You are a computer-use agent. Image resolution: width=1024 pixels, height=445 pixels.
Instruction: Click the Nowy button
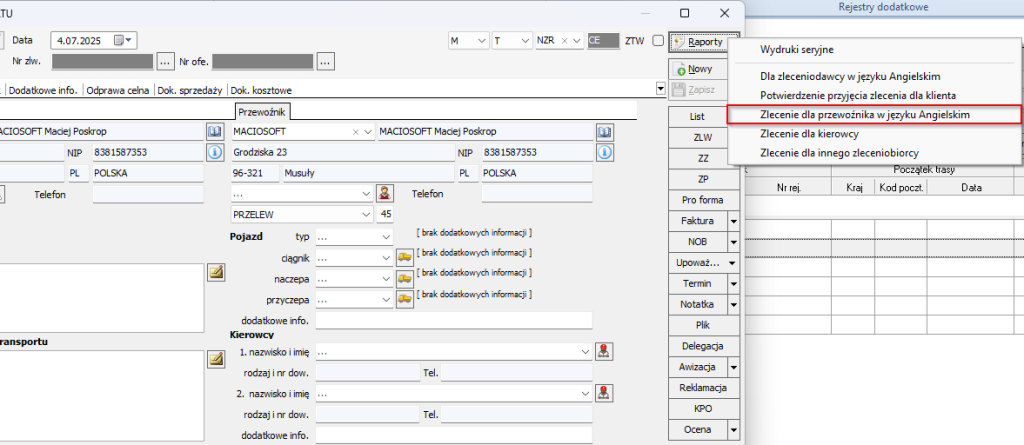(696, 70)
